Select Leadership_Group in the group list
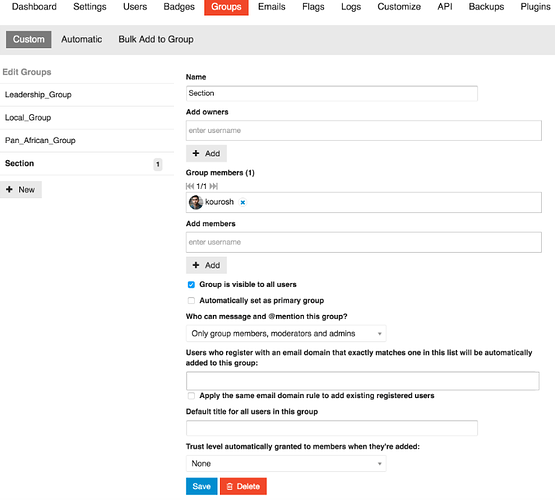The height and width of the screenshot is (500, 555). point(87,94)
